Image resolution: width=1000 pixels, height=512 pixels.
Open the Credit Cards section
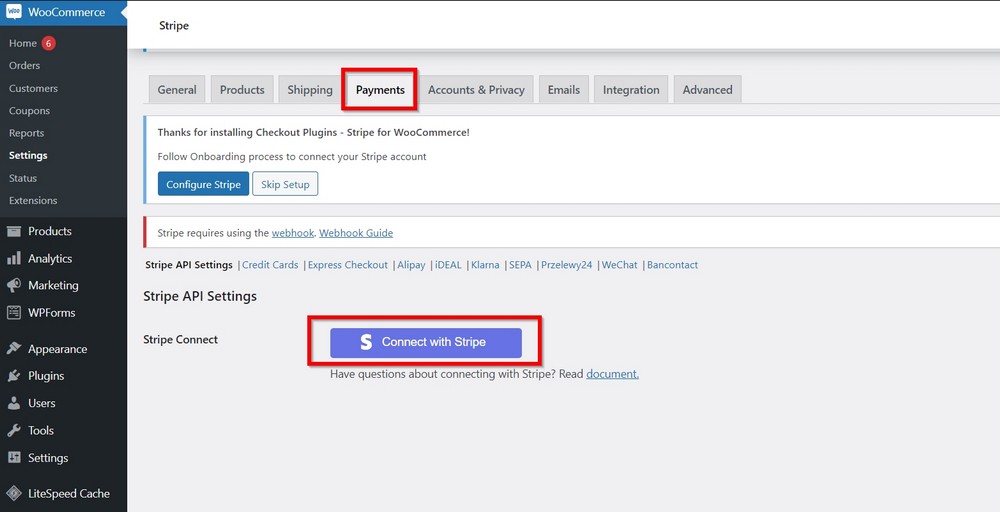270,265
